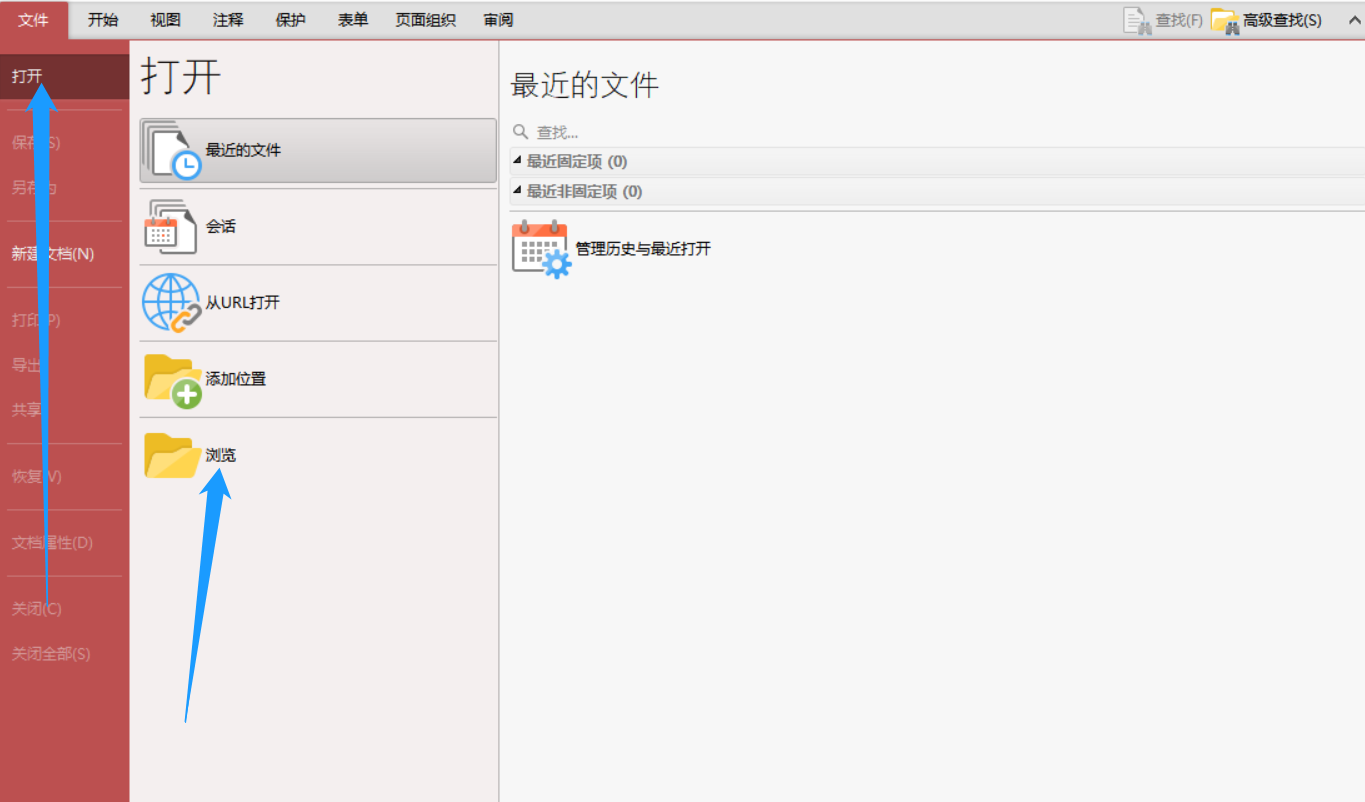Open the 页面组织 tab

coord(425,19)
